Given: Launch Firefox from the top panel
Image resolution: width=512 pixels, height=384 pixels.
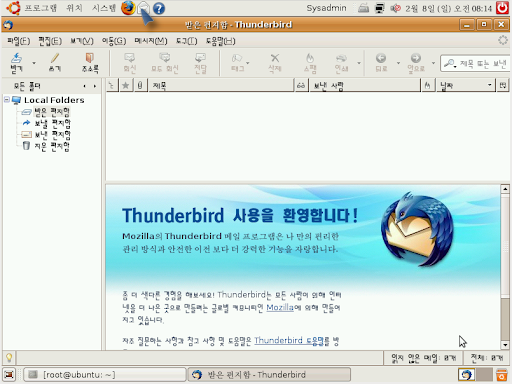Looking at the screenshot, I should coord(128,8).
